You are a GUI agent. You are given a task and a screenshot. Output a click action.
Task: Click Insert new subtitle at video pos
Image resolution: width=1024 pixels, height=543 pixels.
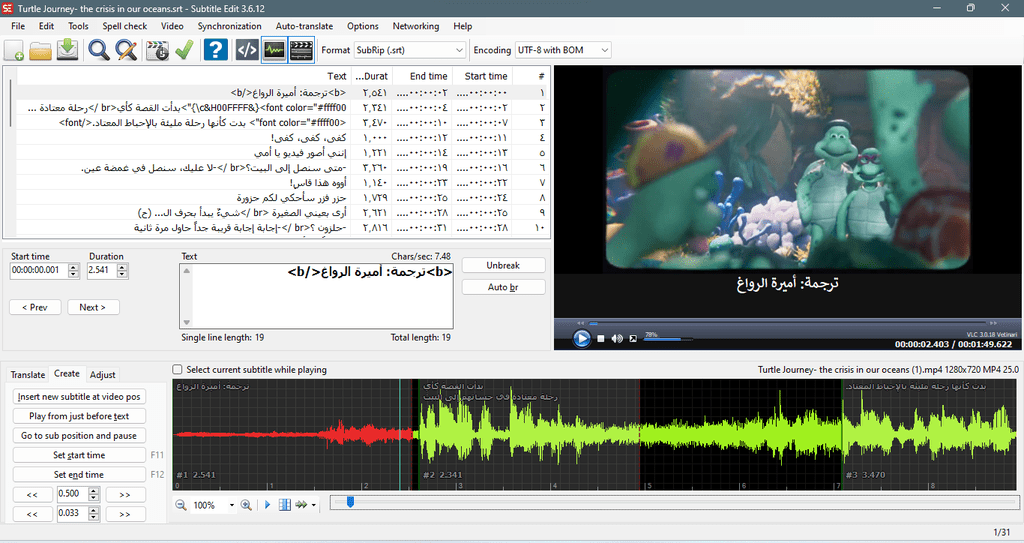[x=79, y=397]
